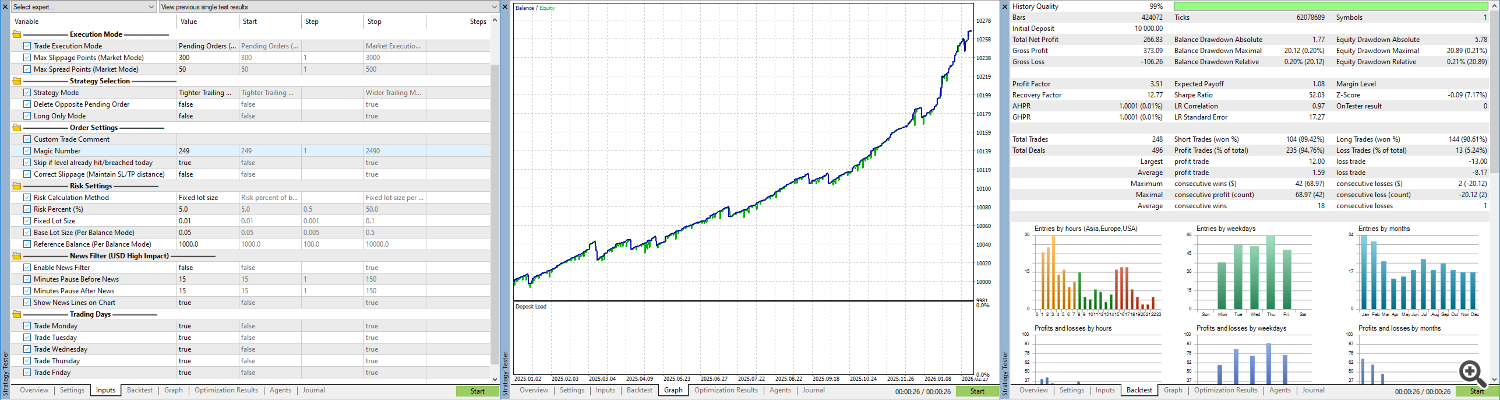Open Delete Opposite Pending Order false value

click(x=206, y=104)
